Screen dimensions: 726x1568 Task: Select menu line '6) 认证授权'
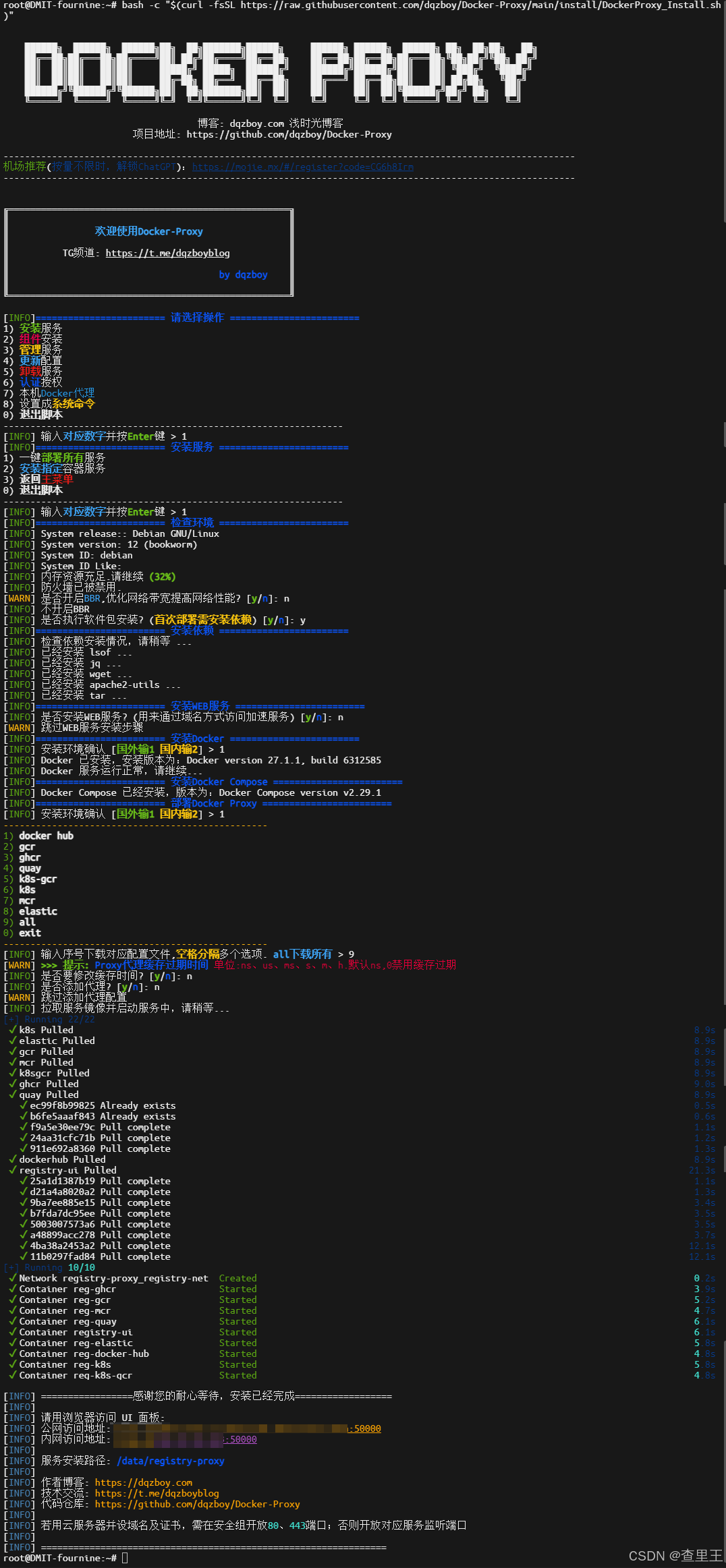coord(32,382)
